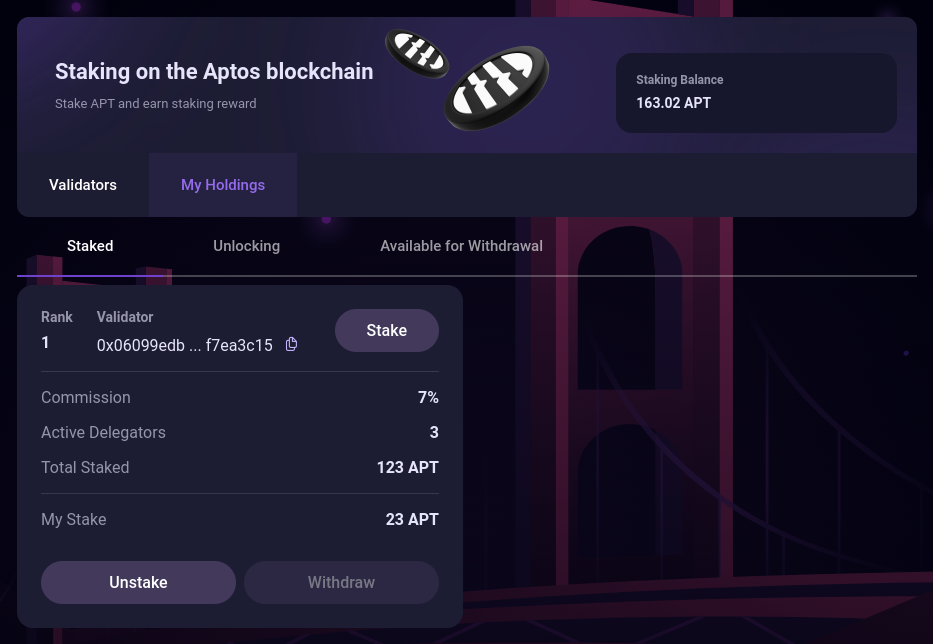Click the Active Delegators count of 3

434,433
